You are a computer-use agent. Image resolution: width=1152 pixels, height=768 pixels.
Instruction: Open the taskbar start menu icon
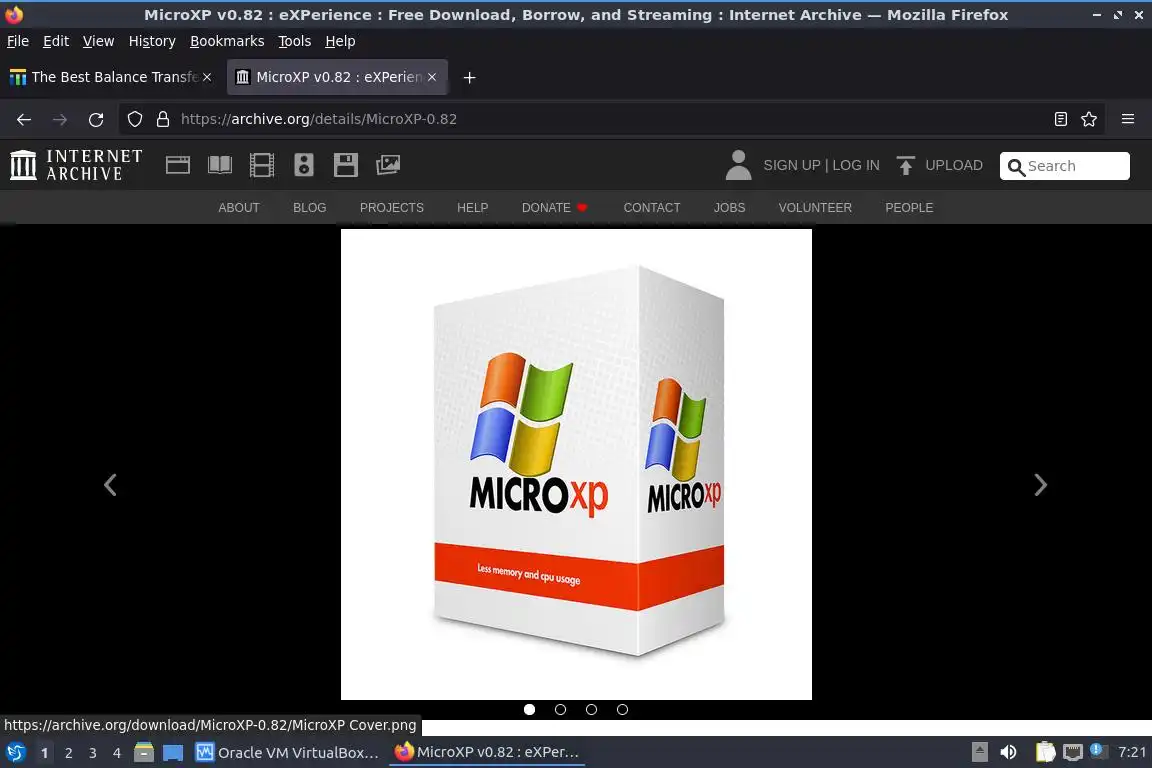(15, 752)
